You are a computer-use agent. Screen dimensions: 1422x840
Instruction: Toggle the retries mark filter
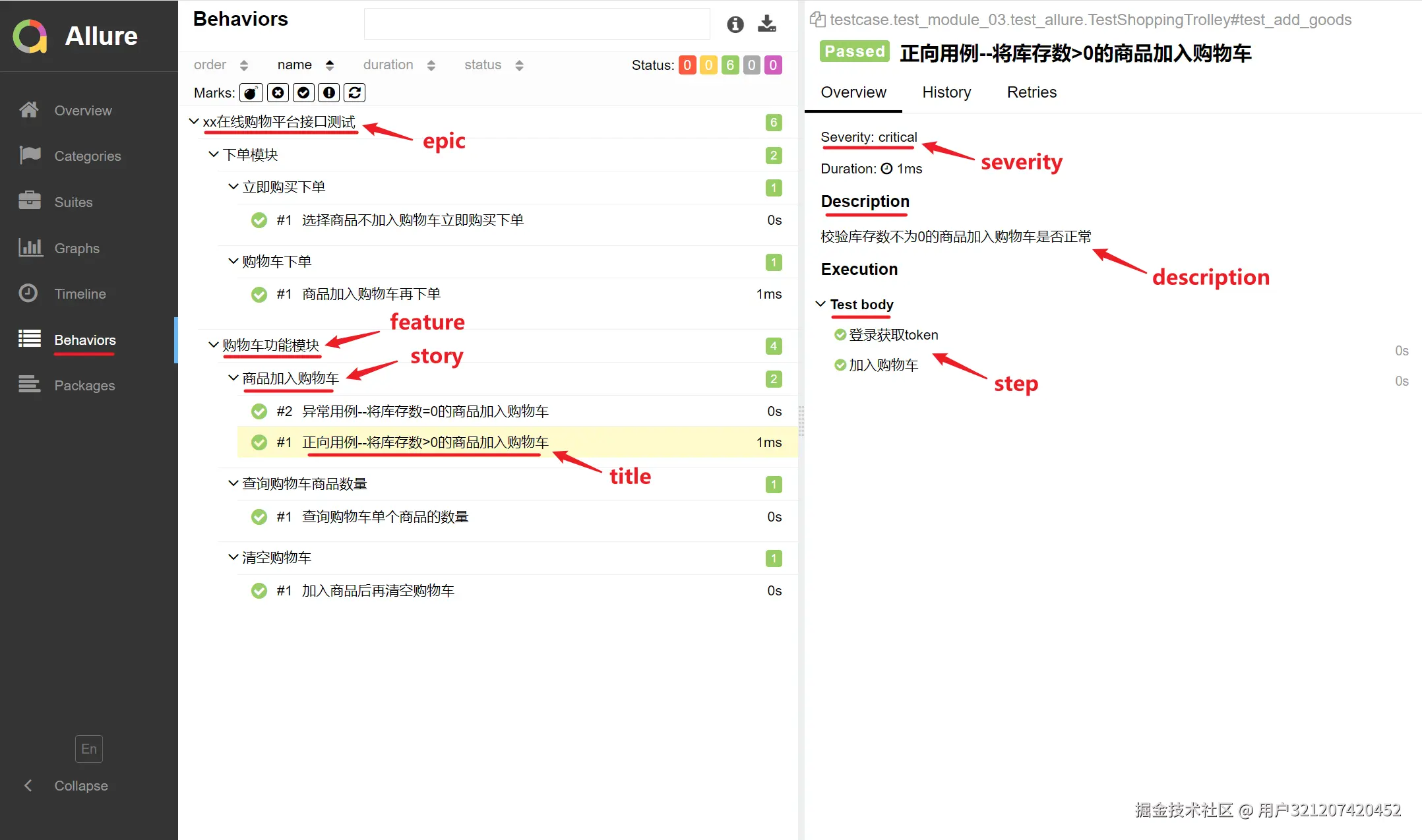pyautogui.click(x=355, y=93)
